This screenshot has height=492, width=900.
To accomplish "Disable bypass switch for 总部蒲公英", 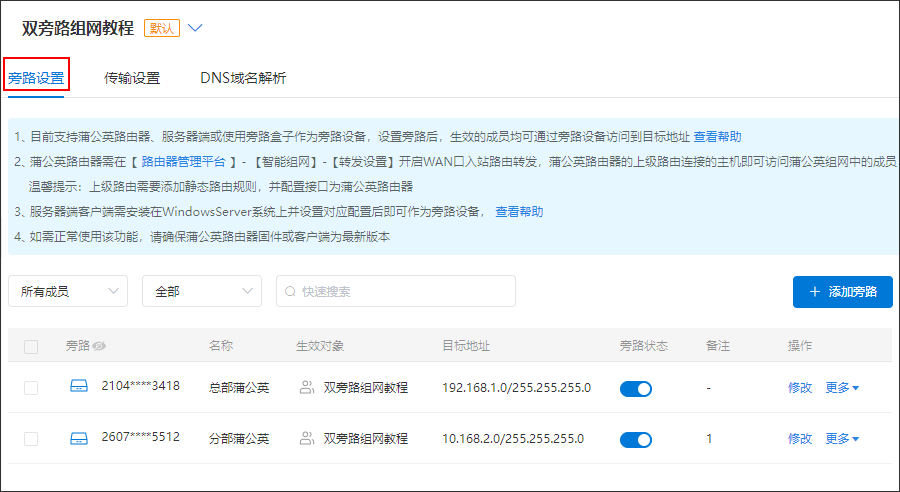I will point(636,389).
